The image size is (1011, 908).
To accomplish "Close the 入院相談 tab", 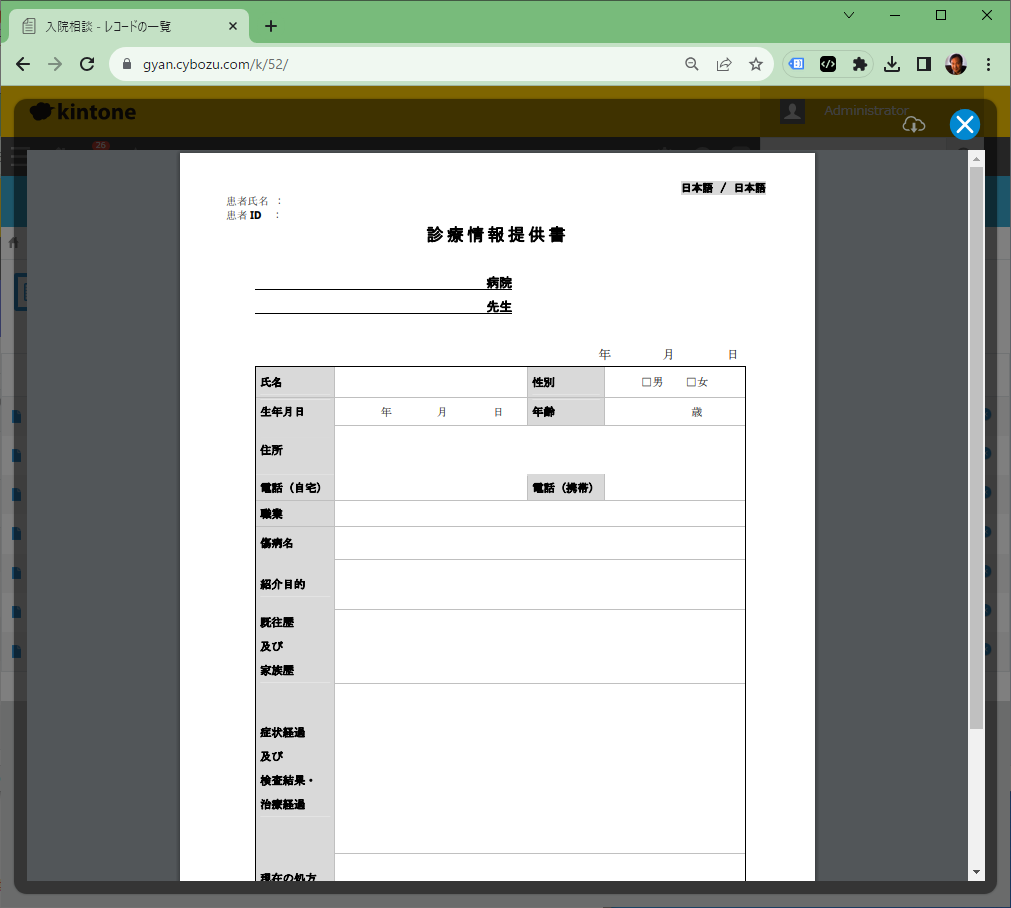I will coord(233,26).
